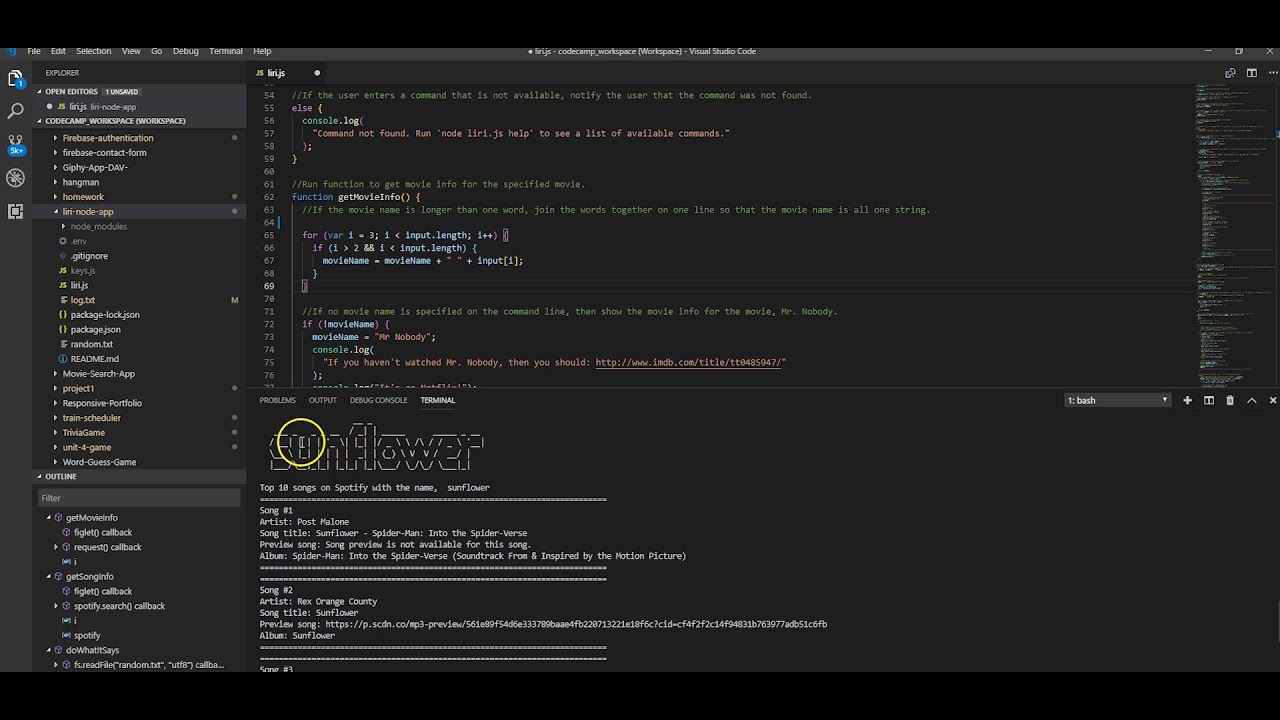Open Source Control view with 5k+ badge
This screenshot has height=720, width=1280.
(15, 144)
